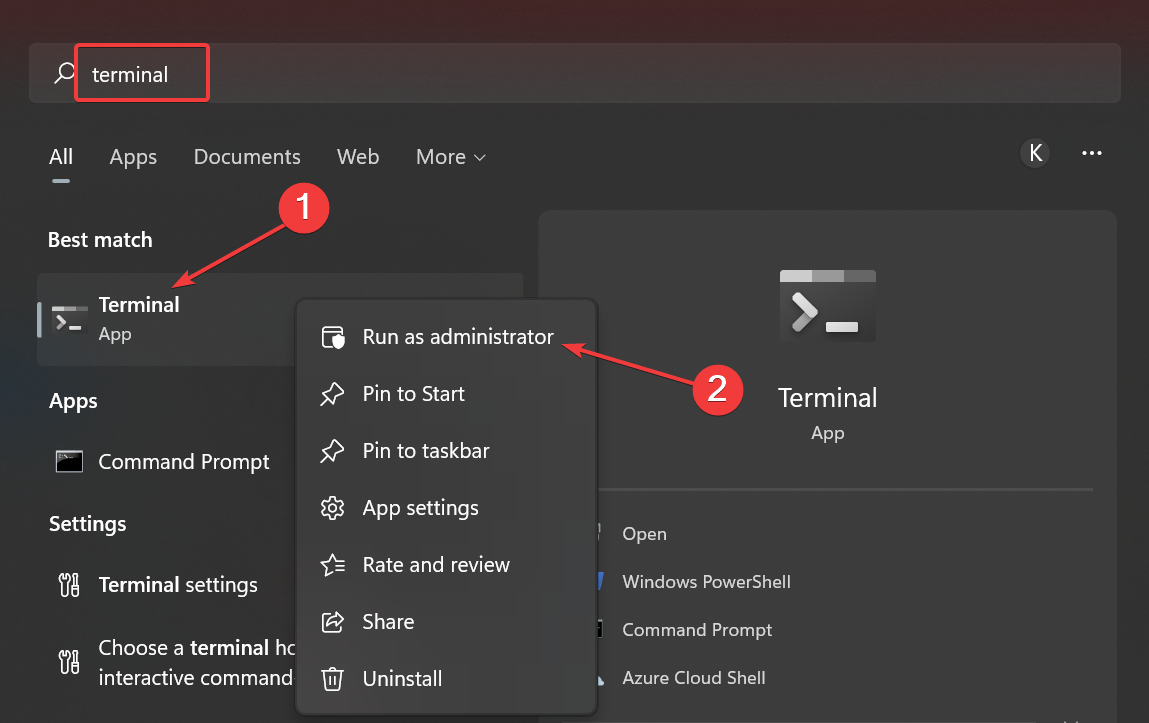Click the App settings gear icon

[x=332, y=508]
